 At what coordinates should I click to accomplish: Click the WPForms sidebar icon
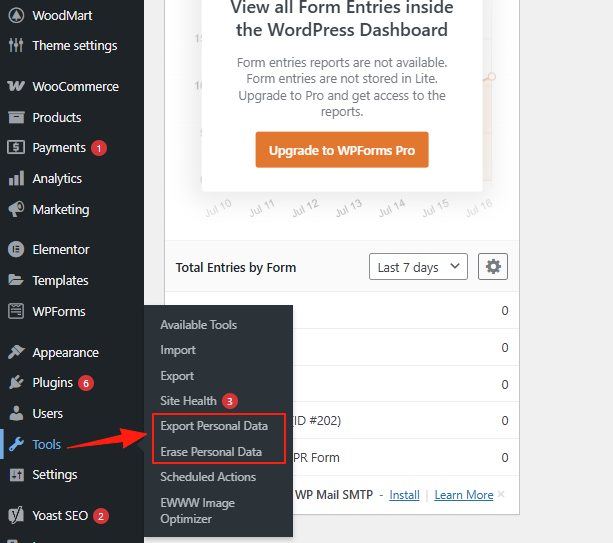[x=16, y=311]
